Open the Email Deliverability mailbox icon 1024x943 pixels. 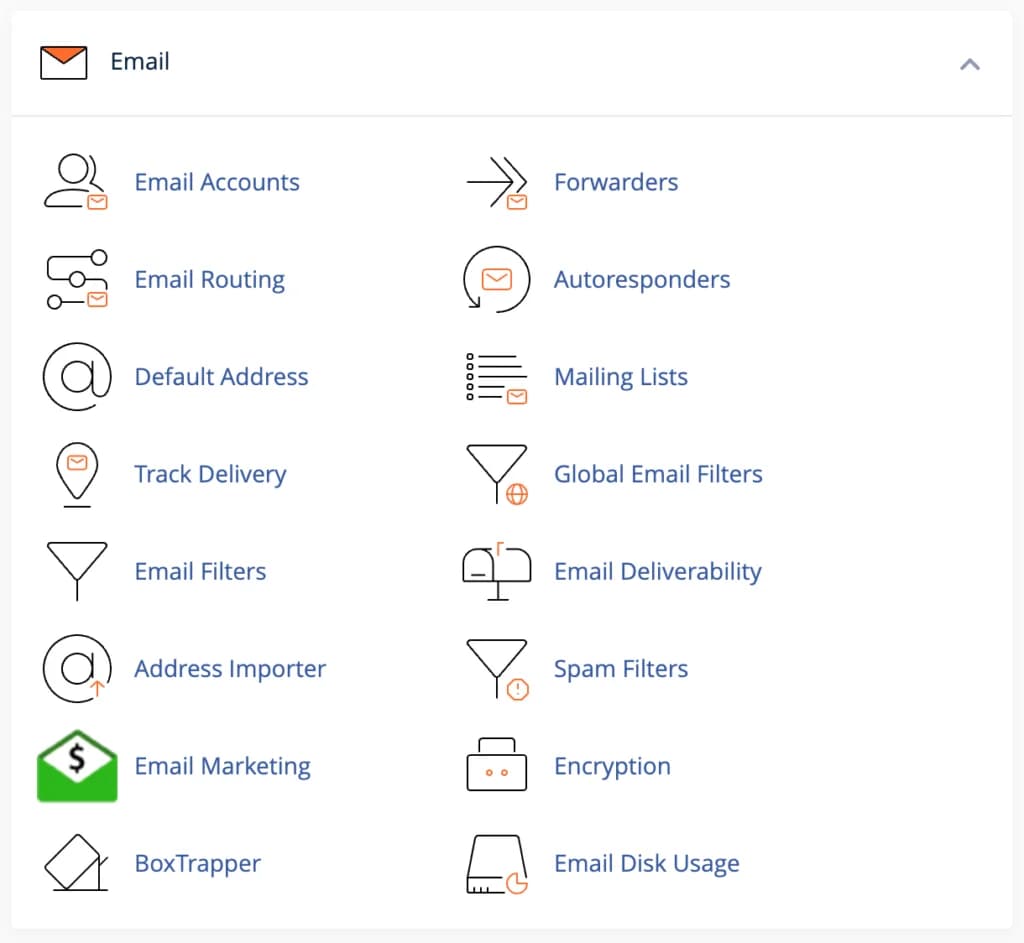497,571
